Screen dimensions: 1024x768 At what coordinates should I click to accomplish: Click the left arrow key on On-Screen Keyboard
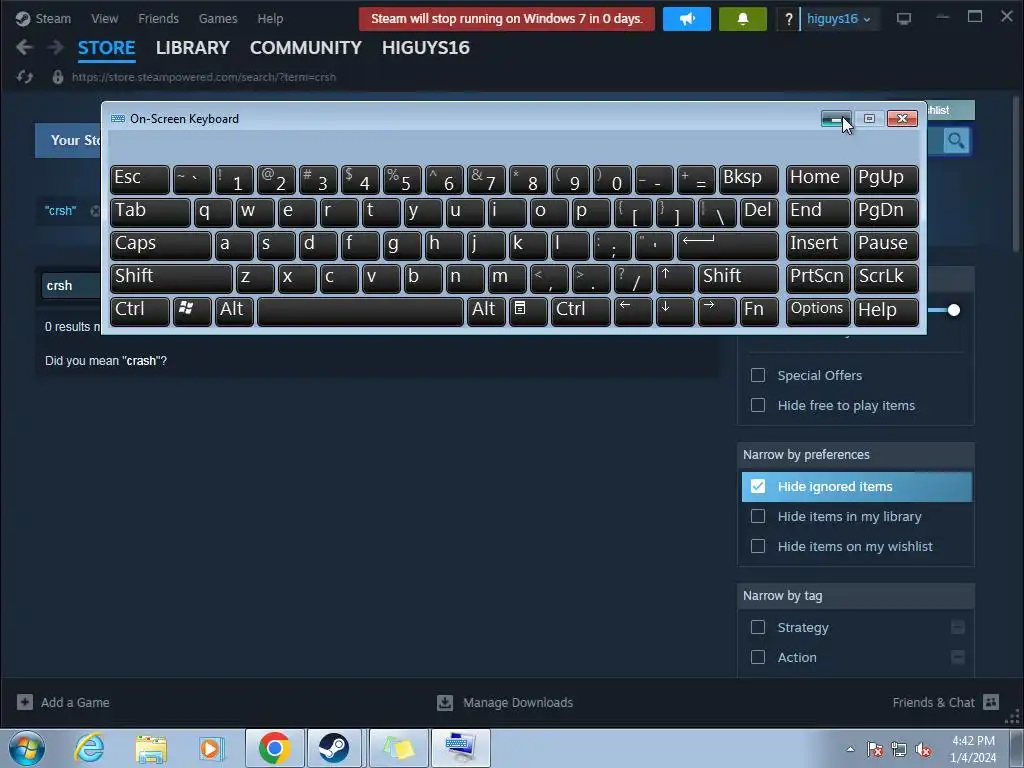click(633, 311)
